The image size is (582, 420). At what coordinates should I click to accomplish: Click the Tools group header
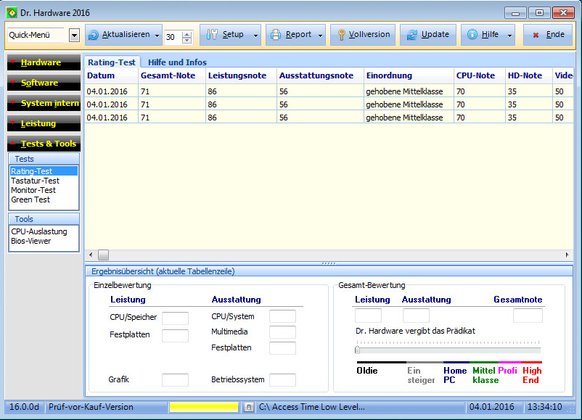click(44, 219)
